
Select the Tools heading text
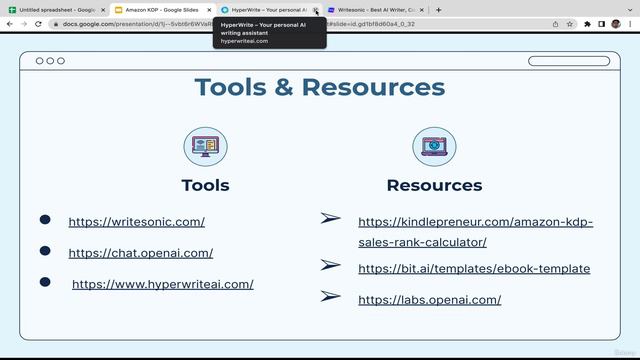pyautogui.click(x=205, y=185)
